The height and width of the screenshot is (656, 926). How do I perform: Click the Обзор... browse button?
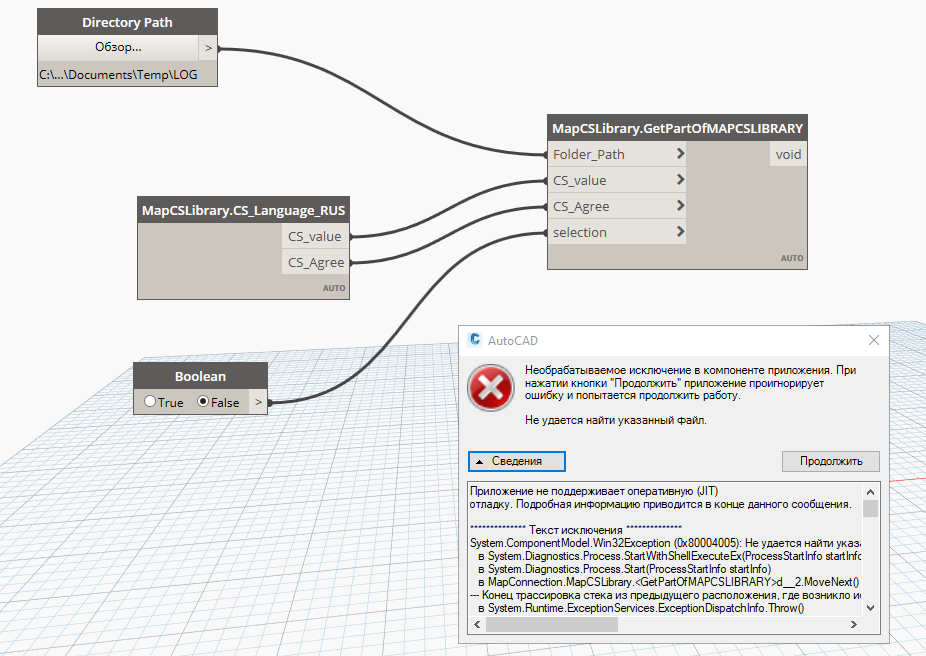coord(118,47)
